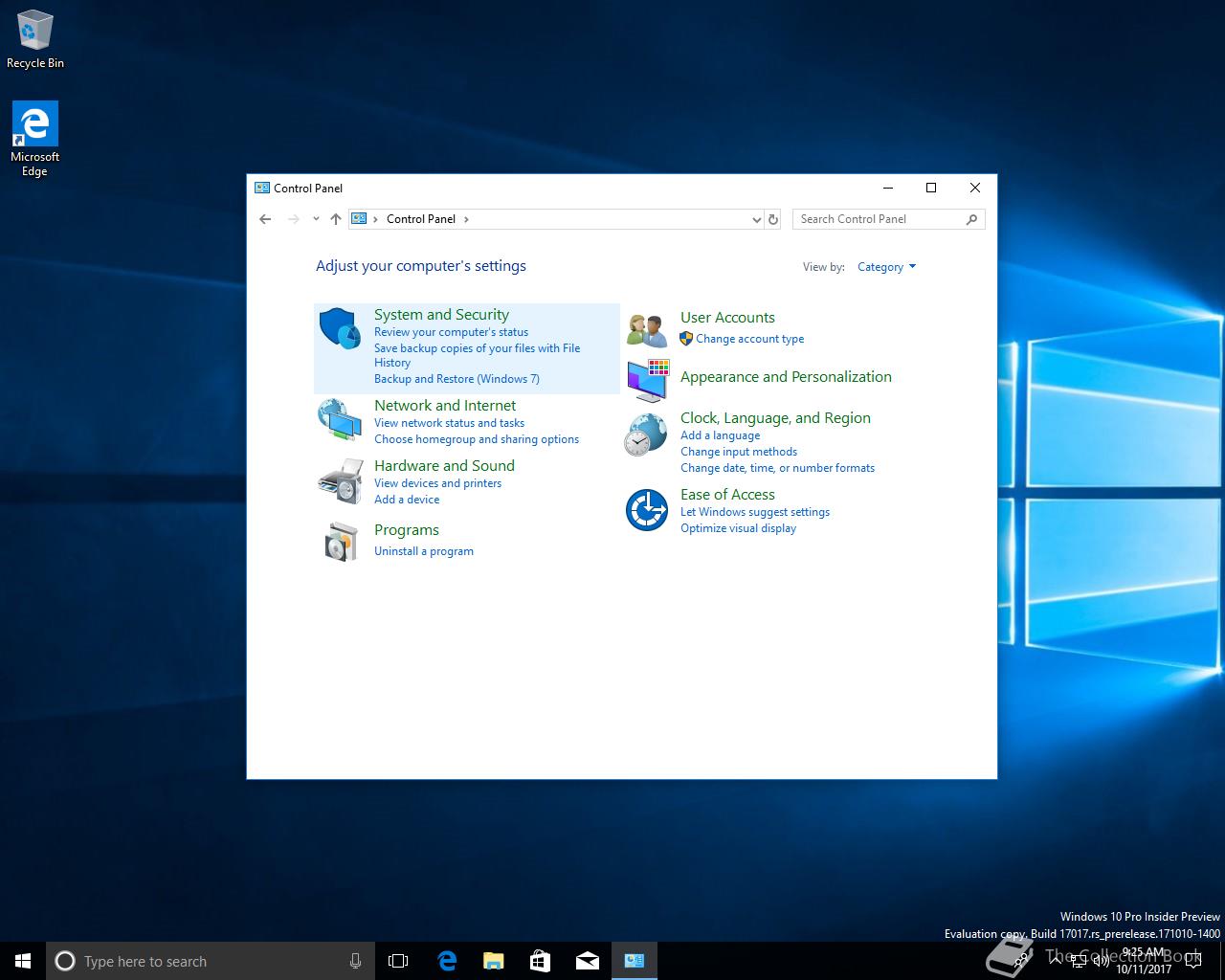Open Change date, time, or number formats

[x=777, y=468]
